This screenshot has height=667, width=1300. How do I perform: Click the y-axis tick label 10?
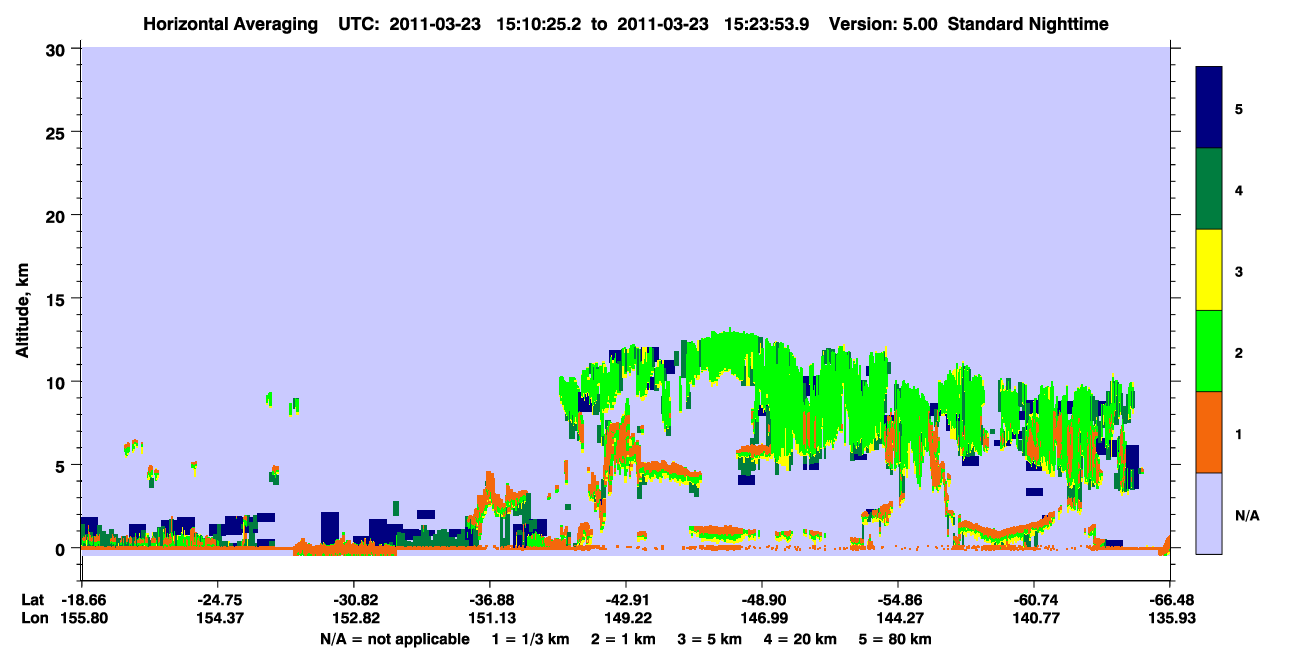coord(58,382)
